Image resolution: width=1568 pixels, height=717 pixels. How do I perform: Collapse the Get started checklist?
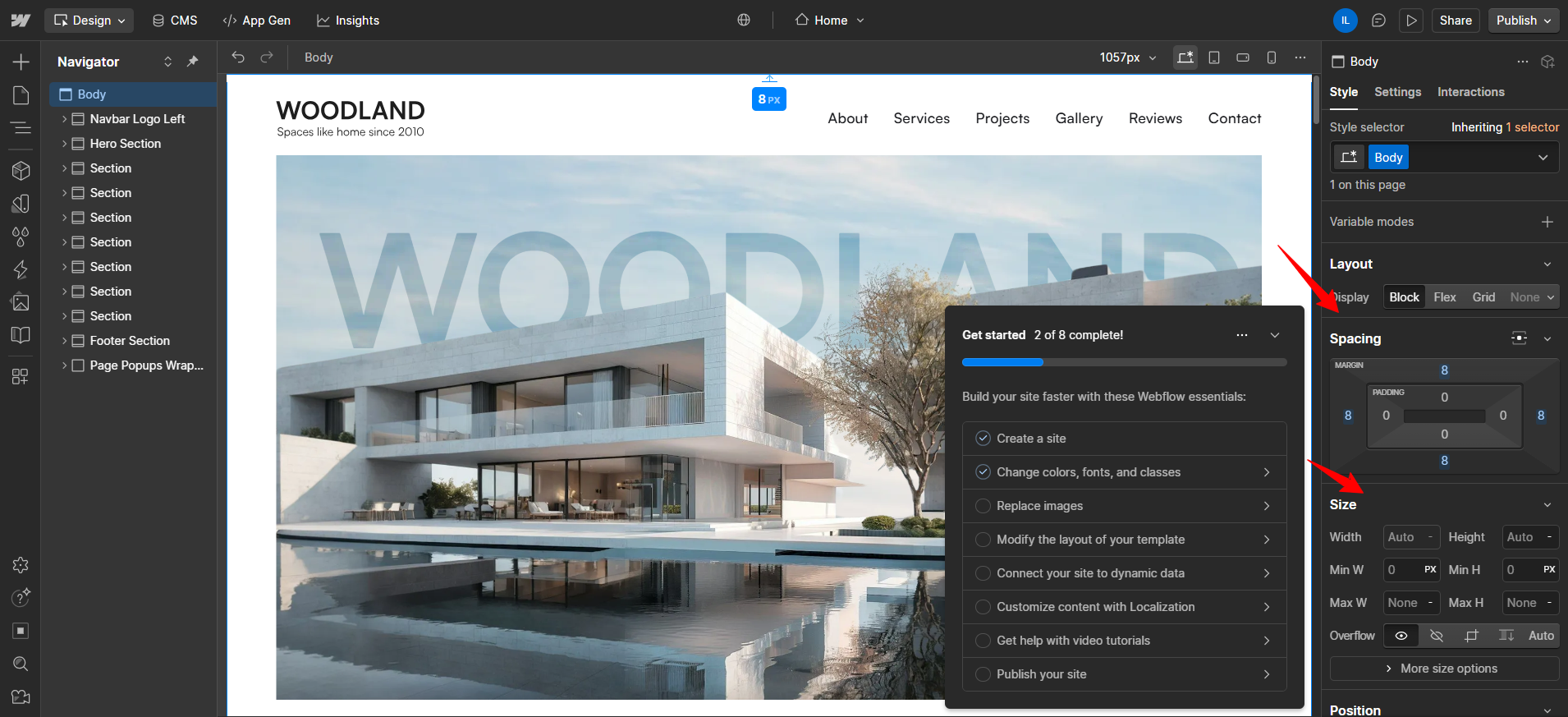(1275, 335)
